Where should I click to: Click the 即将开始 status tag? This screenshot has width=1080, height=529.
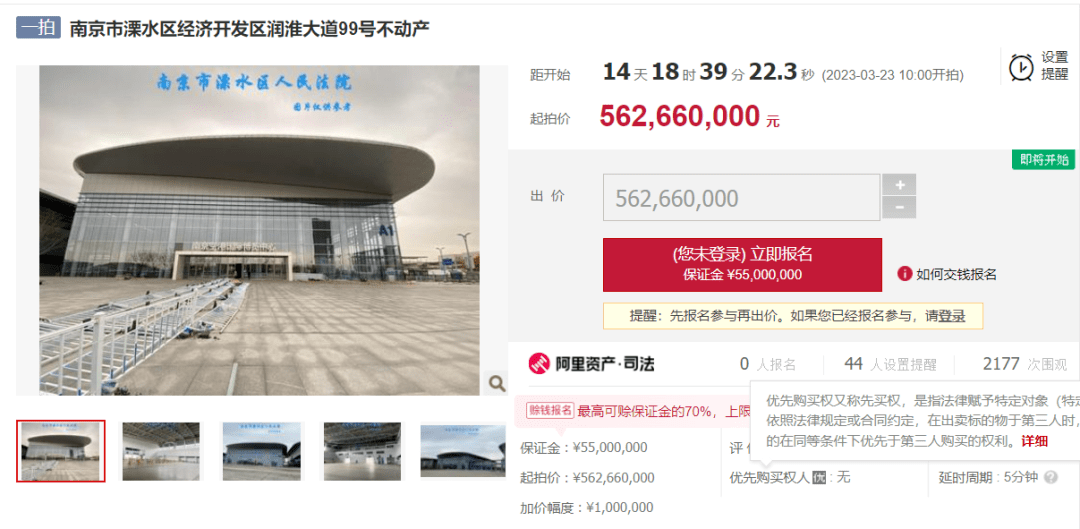[x=1043, y=160]
